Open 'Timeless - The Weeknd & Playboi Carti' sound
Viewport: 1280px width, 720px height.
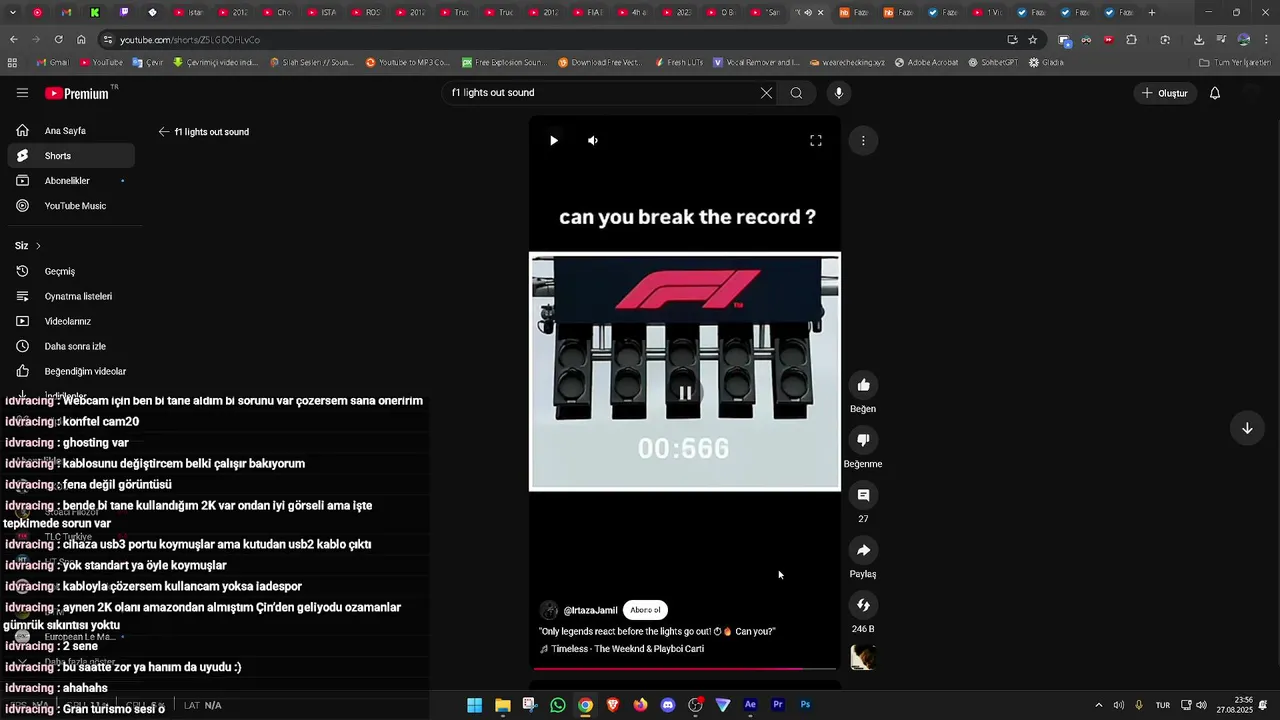627,649
